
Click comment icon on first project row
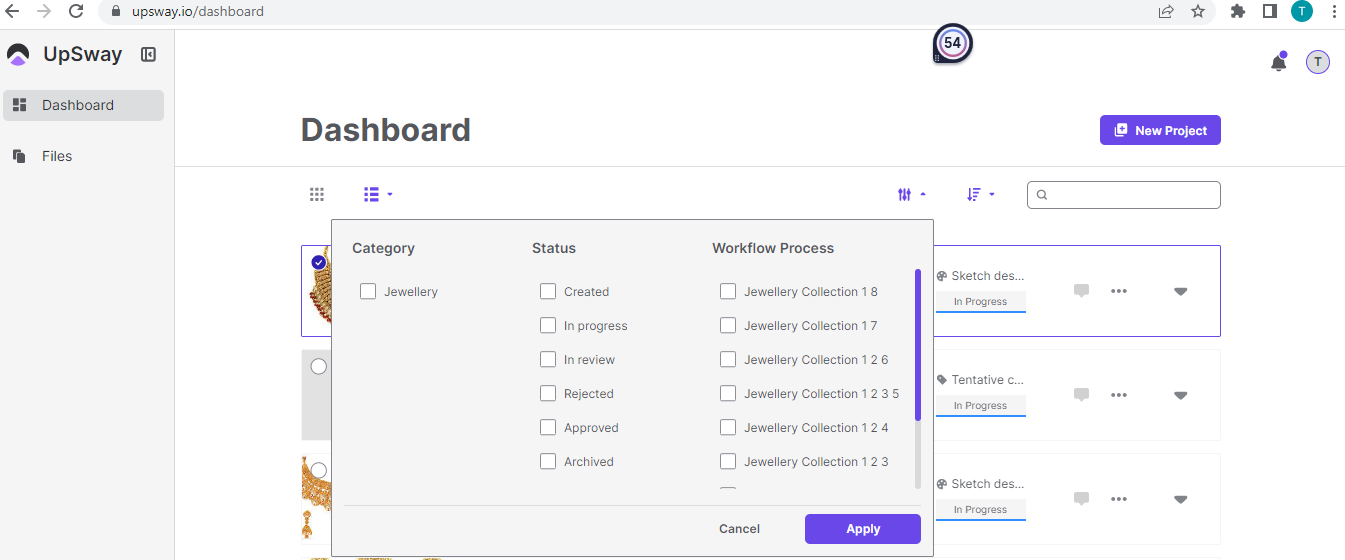click(x=1081, y=291)
